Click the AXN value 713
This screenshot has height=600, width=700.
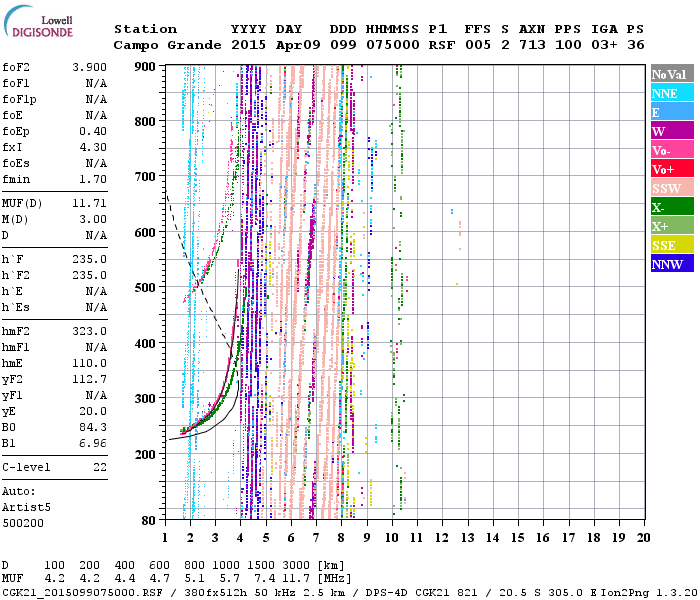coord(532,45)
